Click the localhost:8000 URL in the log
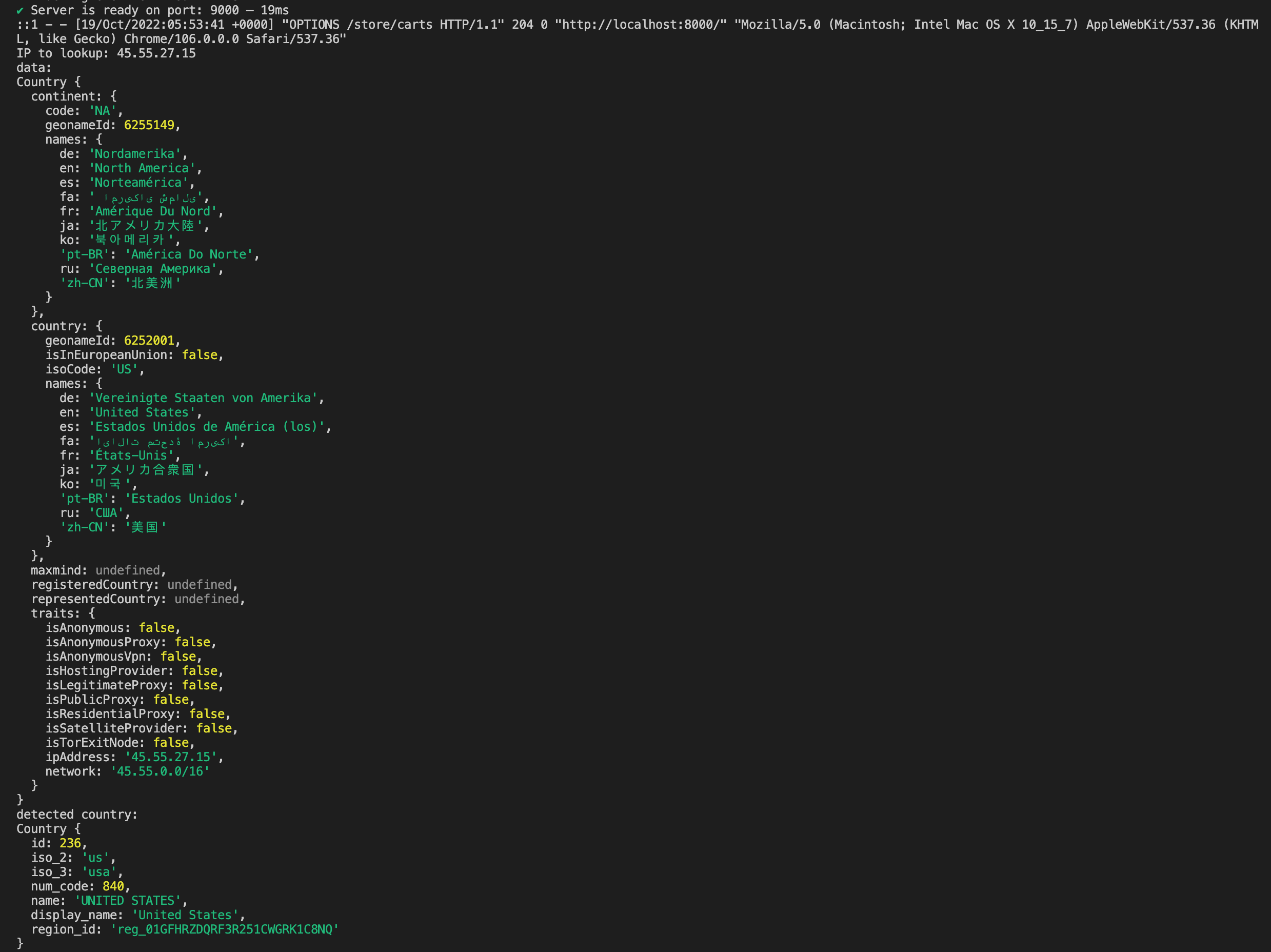1271x952 pixels. tap(640, 25)
